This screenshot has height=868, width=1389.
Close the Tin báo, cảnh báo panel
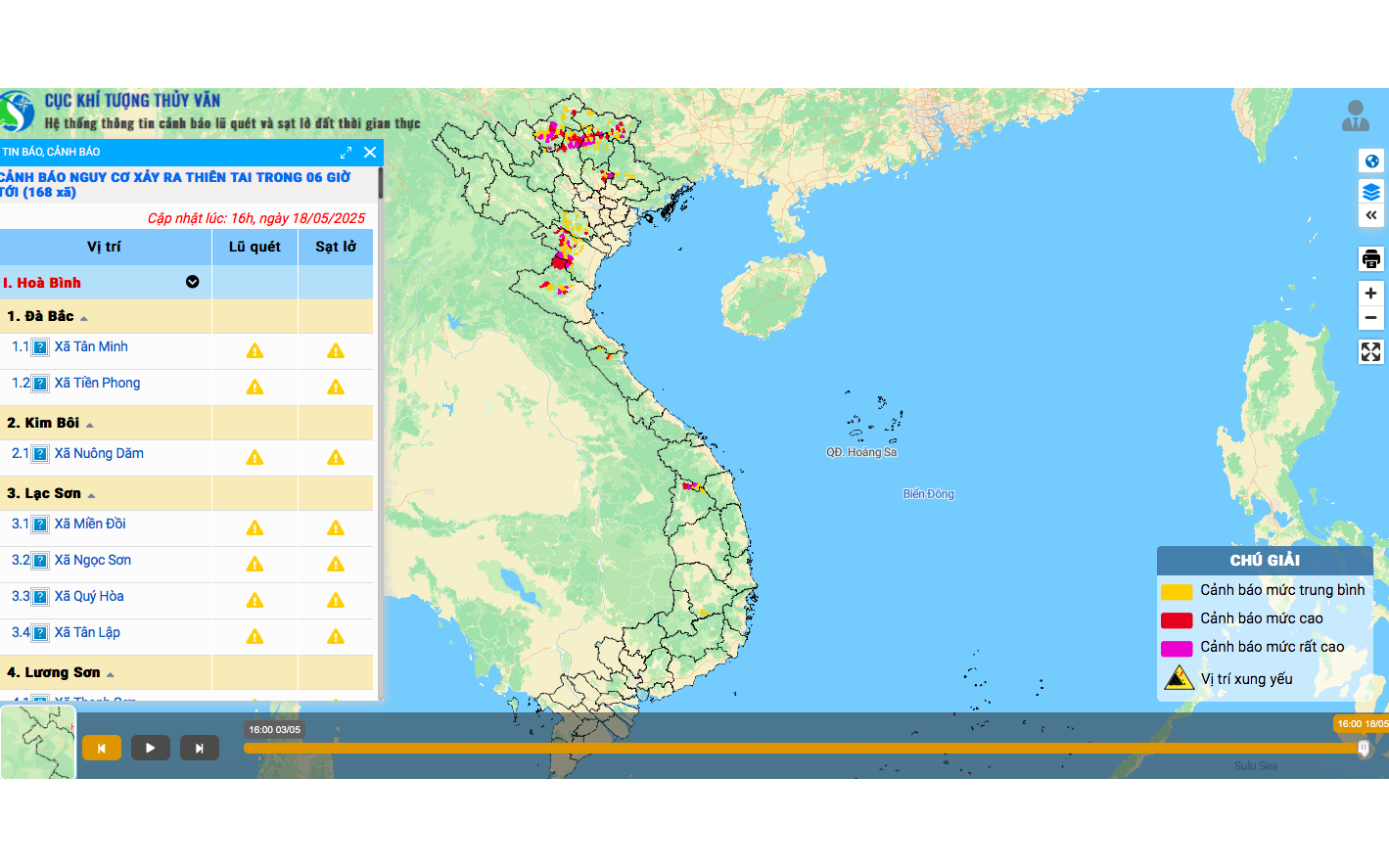pos(370,153)
